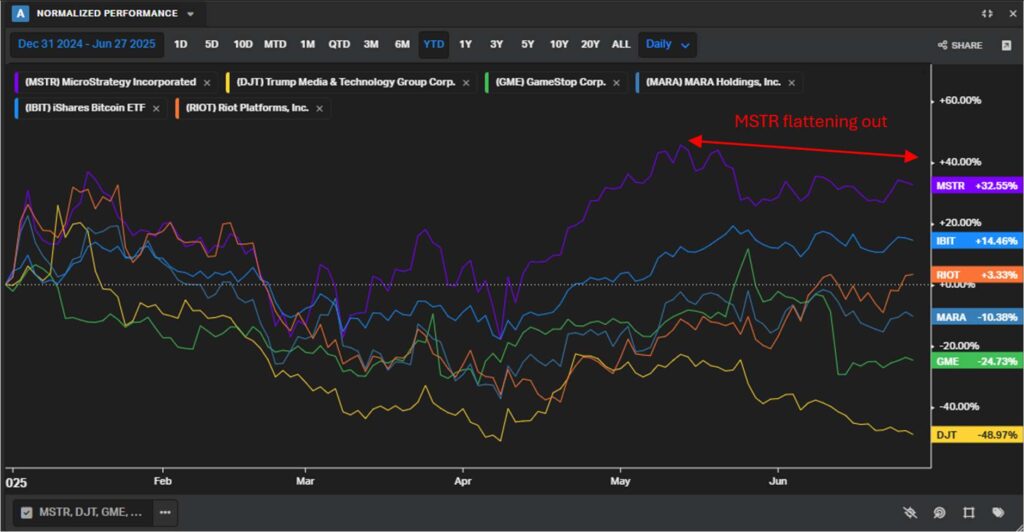
Task: Select the 10Y time range
Action: pos(559,44)
